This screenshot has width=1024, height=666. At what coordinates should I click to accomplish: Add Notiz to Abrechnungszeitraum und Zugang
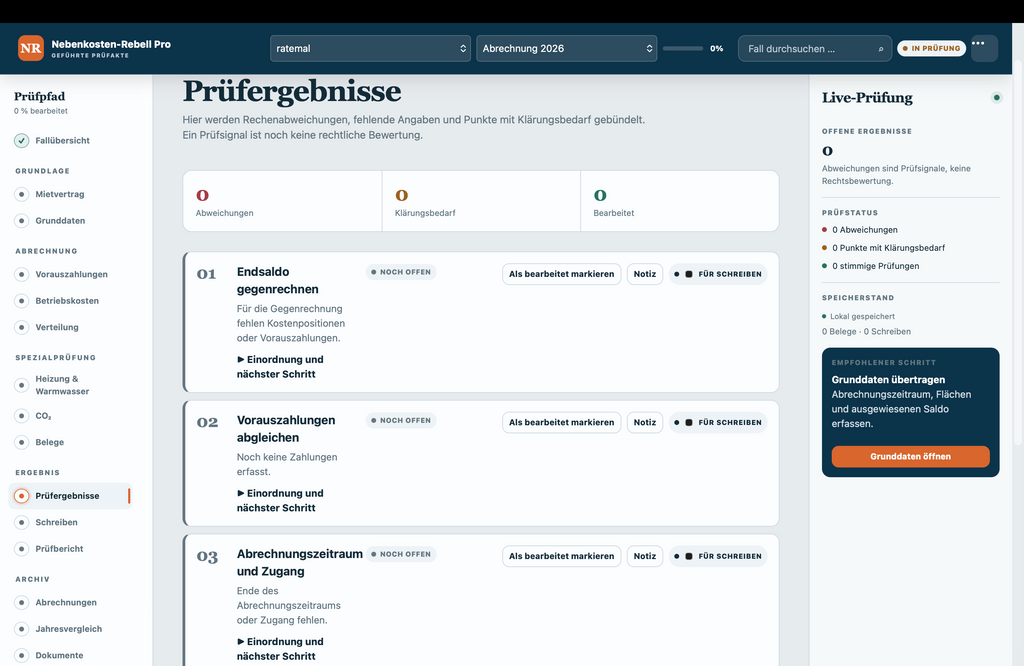point(645,556)
